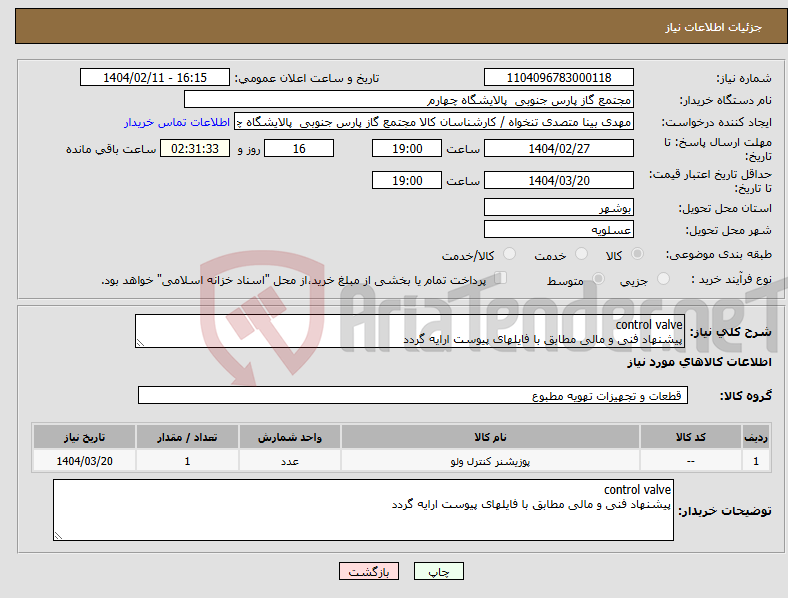Click the buyer name field مجتمع گاز پارس جنوبی

[409, 99]
